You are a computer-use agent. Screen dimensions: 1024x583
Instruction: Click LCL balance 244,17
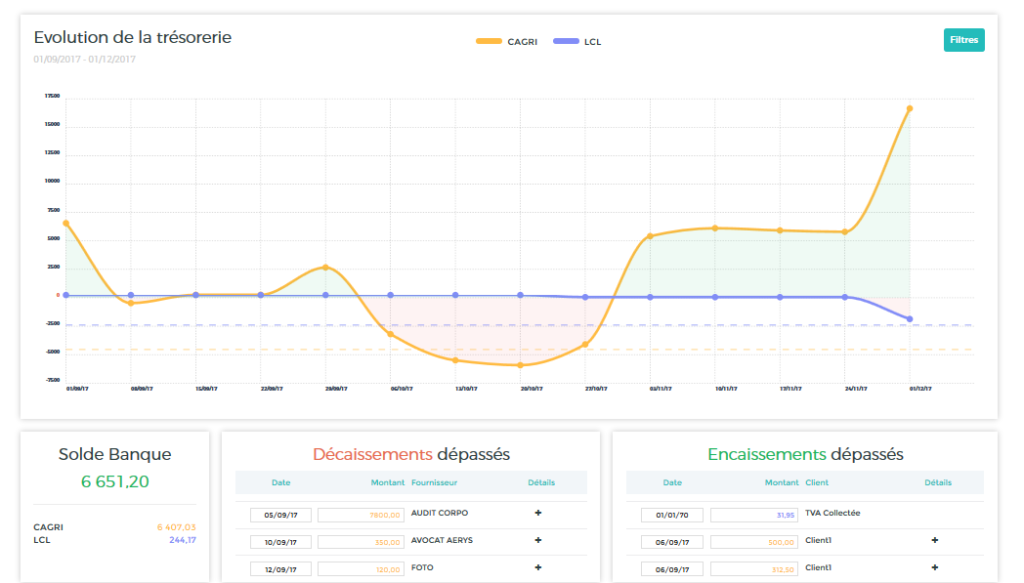coord(182,540)
